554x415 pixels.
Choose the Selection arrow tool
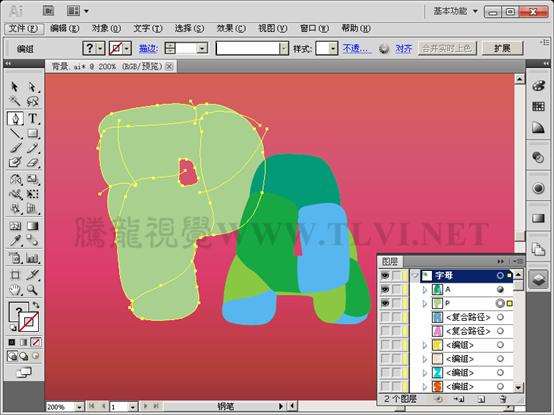15,87
